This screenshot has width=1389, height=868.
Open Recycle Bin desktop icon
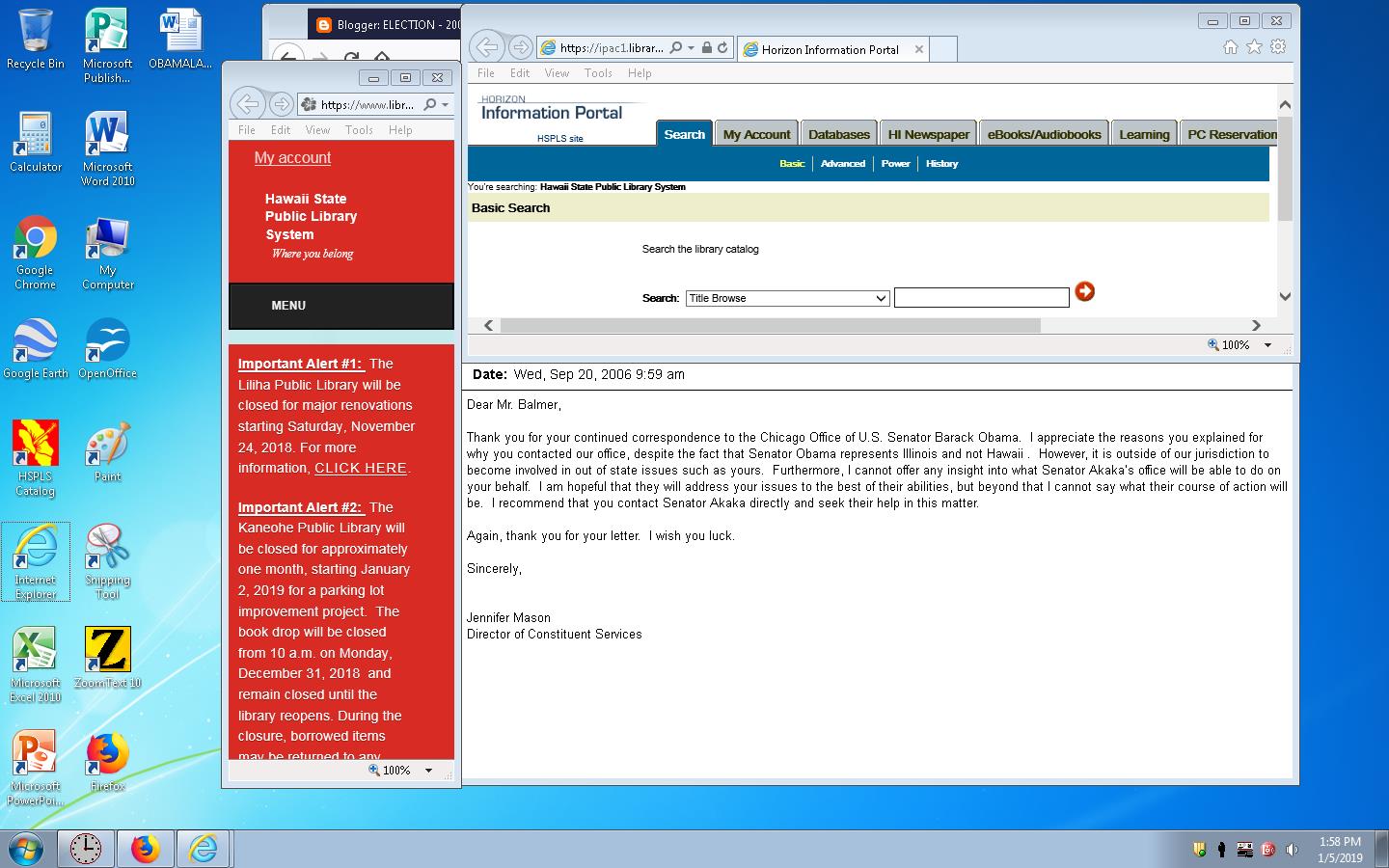click(x=35, y=41)
